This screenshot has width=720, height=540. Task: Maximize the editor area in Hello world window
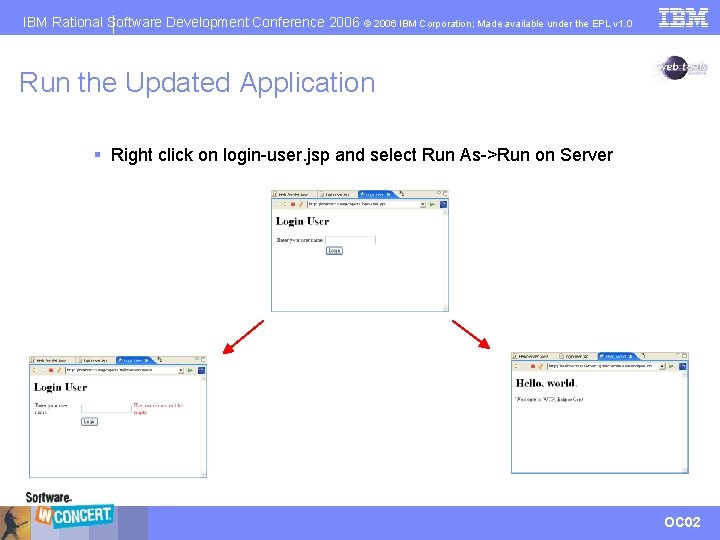[x=684, y=355]
